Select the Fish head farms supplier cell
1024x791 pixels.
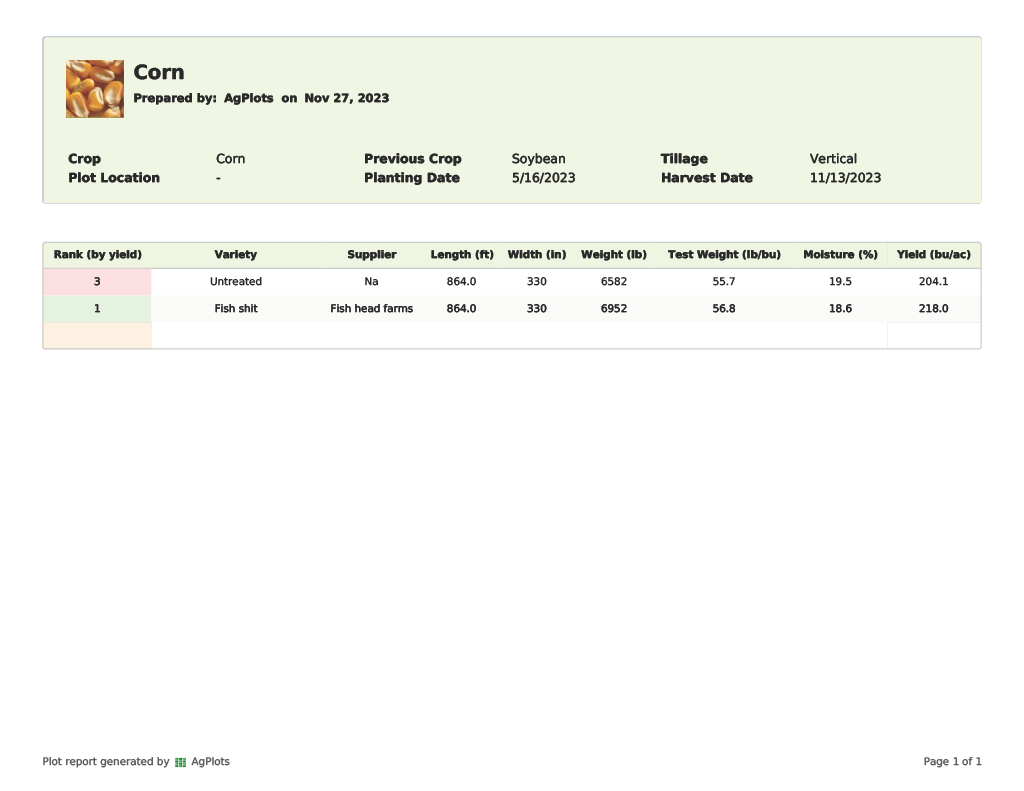(x=372, y=309)
